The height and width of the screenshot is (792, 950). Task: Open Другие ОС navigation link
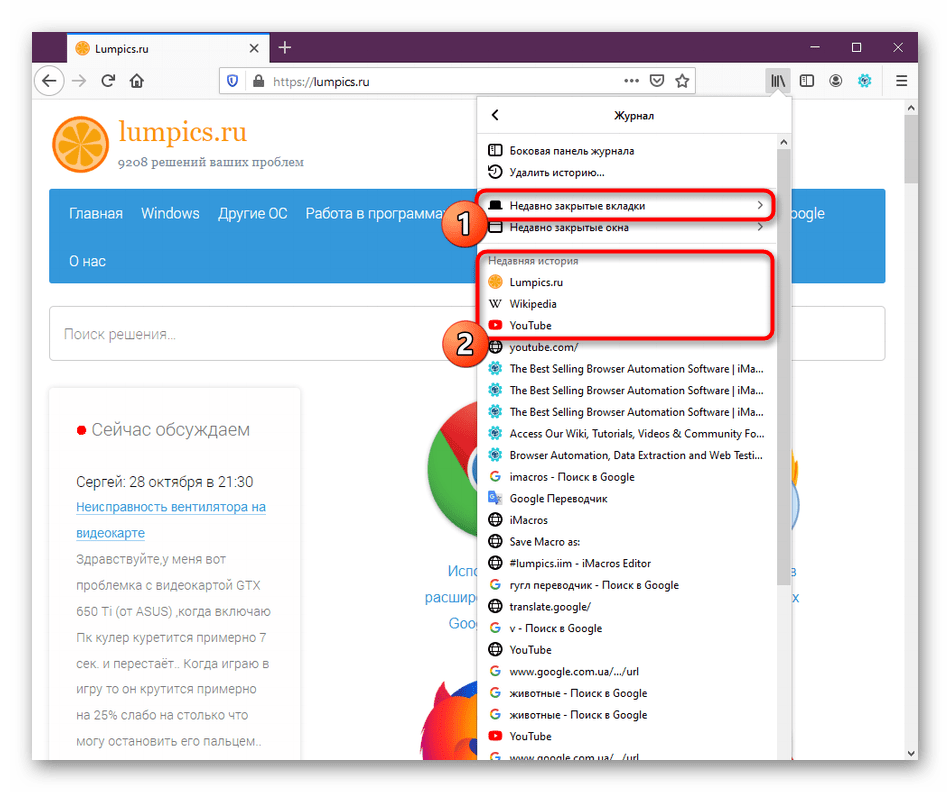[x=253, y=213]
